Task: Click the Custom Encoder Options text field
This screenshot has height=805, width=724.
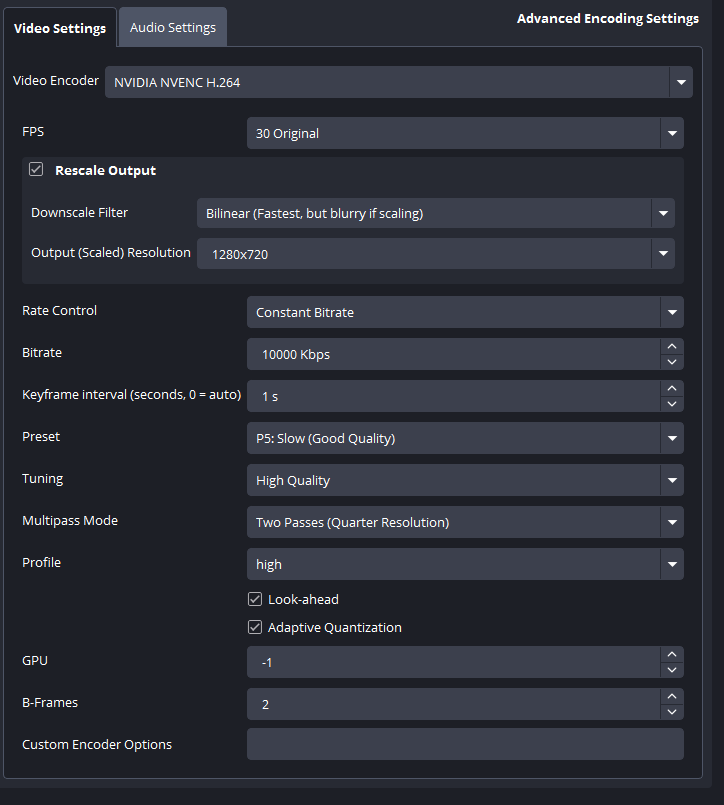Action: pyautogui.click(x=465, y=744)
